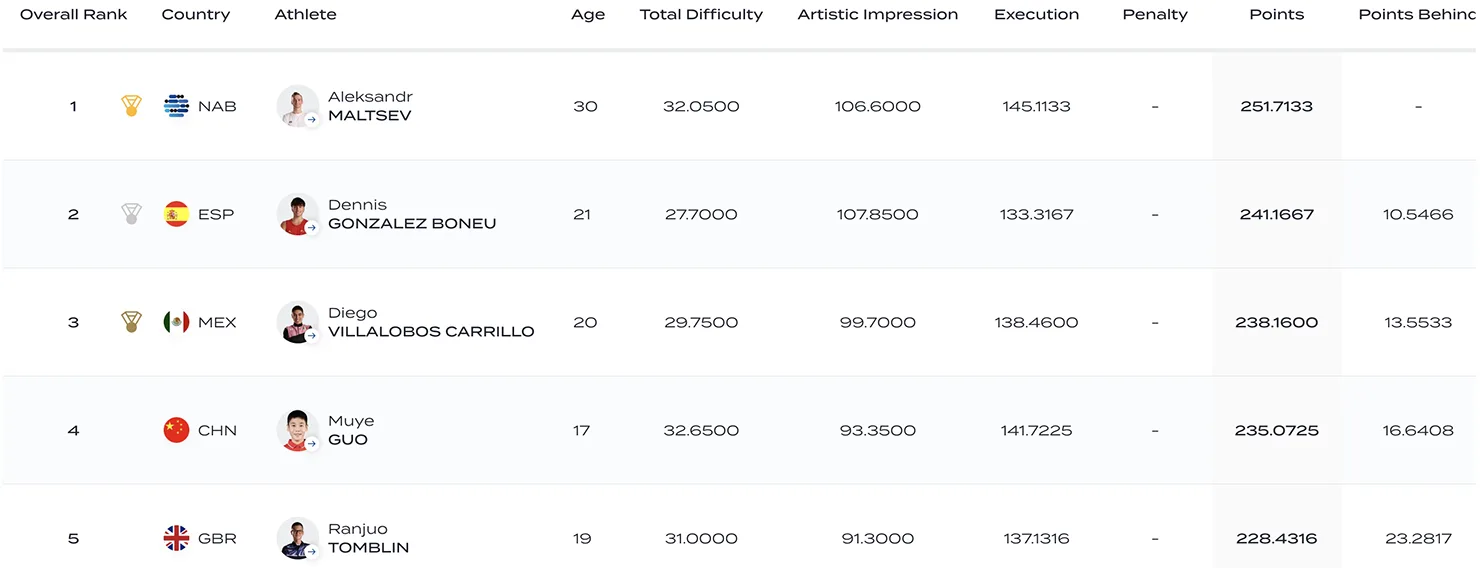
Task: Click the gold medal icon for rank 1
Action: [131, 106]
